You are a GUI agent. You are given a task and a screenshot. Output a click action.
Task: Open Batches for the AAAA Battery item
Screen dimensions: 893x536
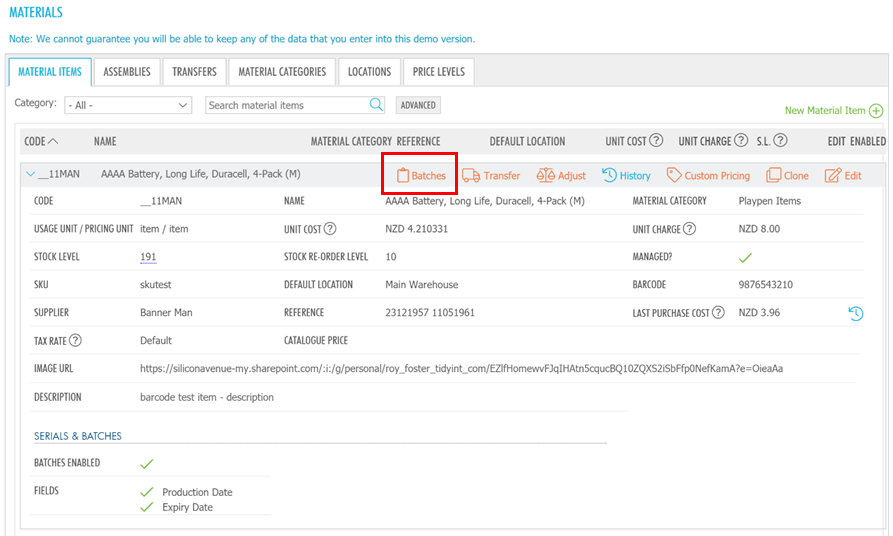[421, 175]
